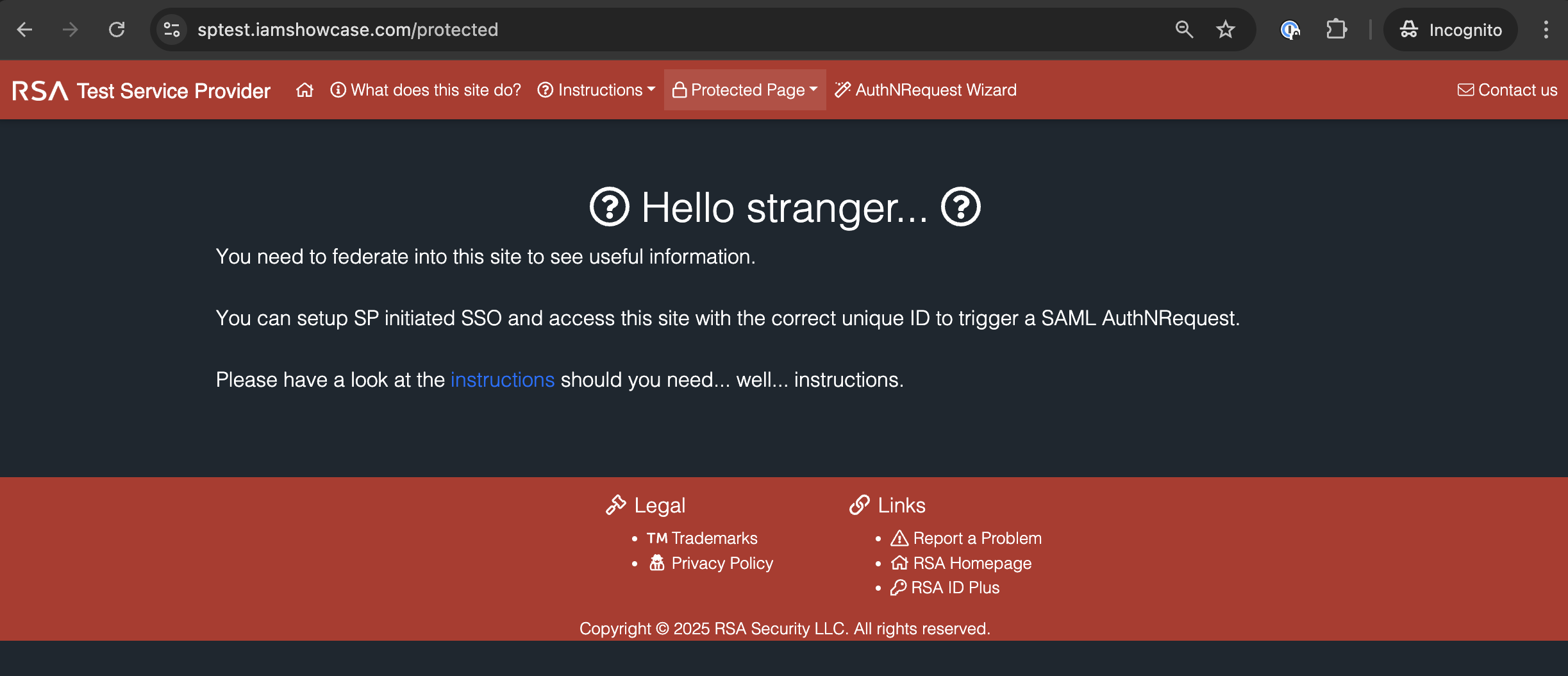Click the Incognito profile icon

tap(1409, 29)
